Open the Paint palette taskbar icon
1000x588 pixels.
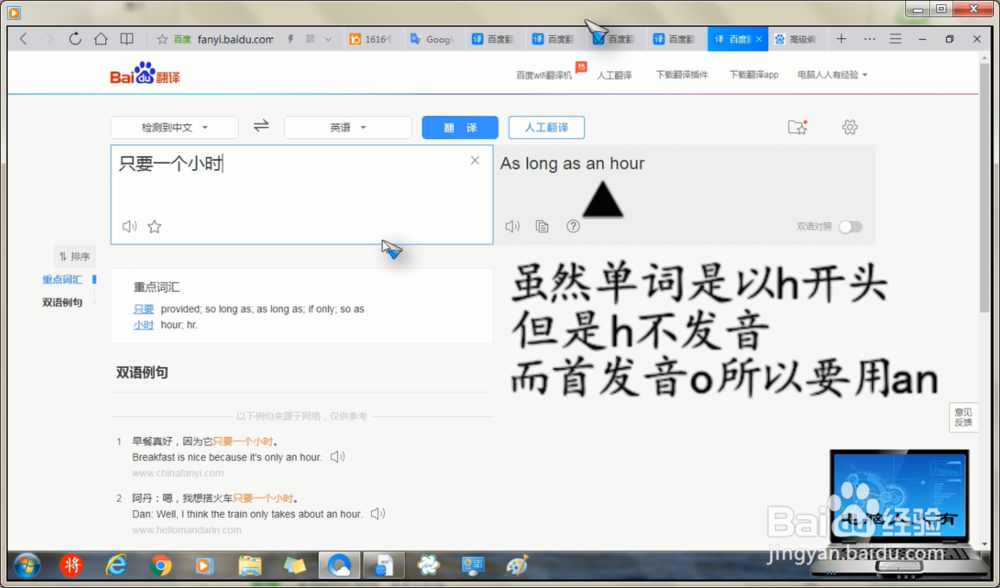[x=517, y=566]
